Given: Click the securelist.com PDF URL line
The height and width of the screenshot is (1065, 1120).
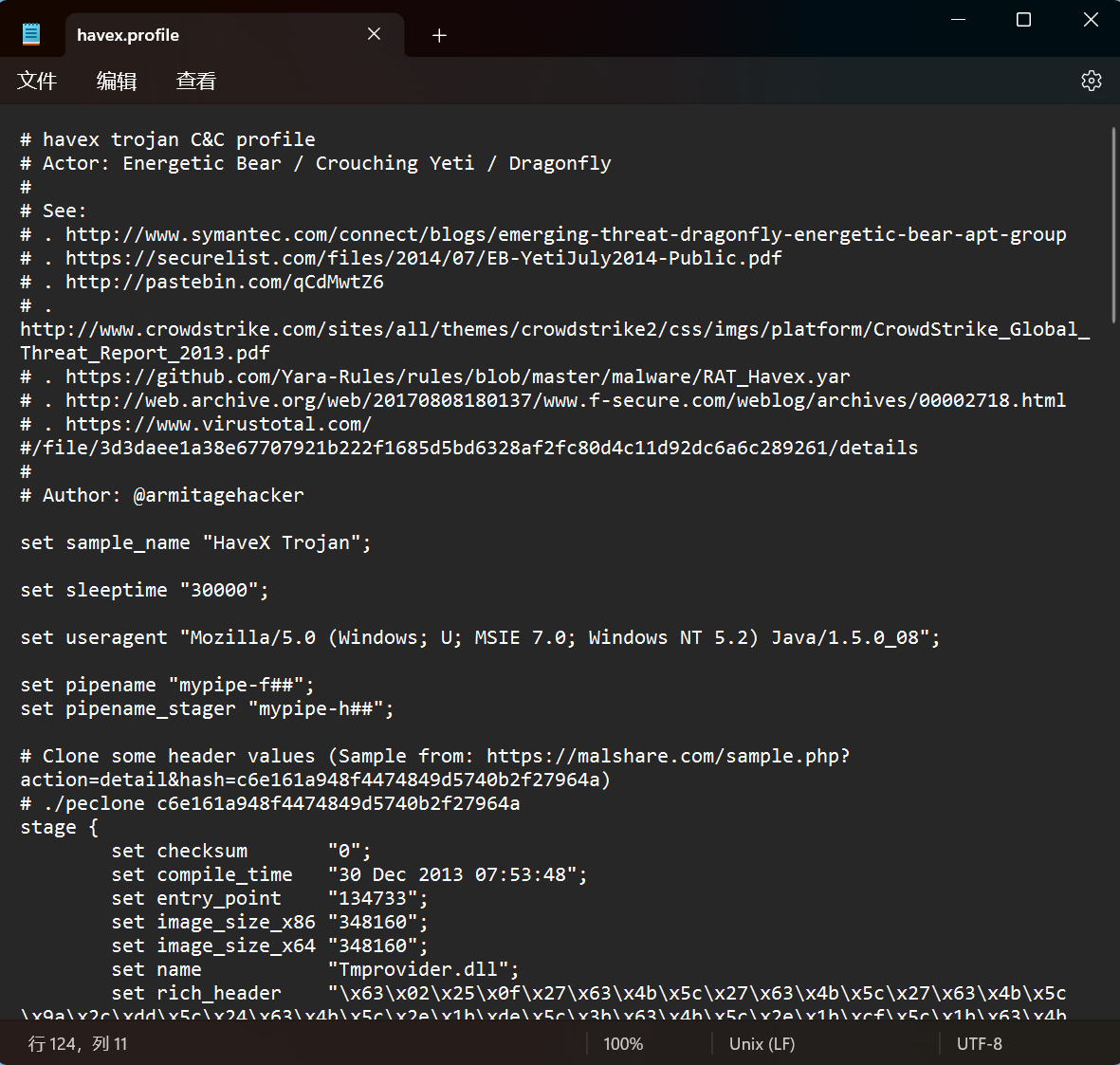Looking at the screenshot, I should pyautogui.click(x=401, y=258).
